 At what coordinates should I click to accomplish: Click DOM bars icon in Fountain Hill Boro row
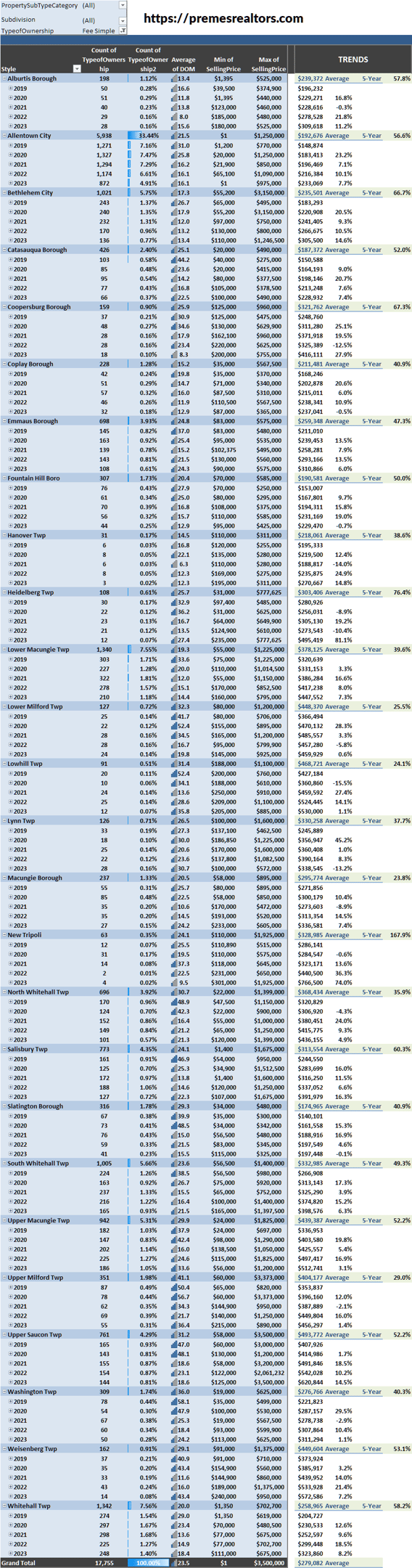point(174,478)
